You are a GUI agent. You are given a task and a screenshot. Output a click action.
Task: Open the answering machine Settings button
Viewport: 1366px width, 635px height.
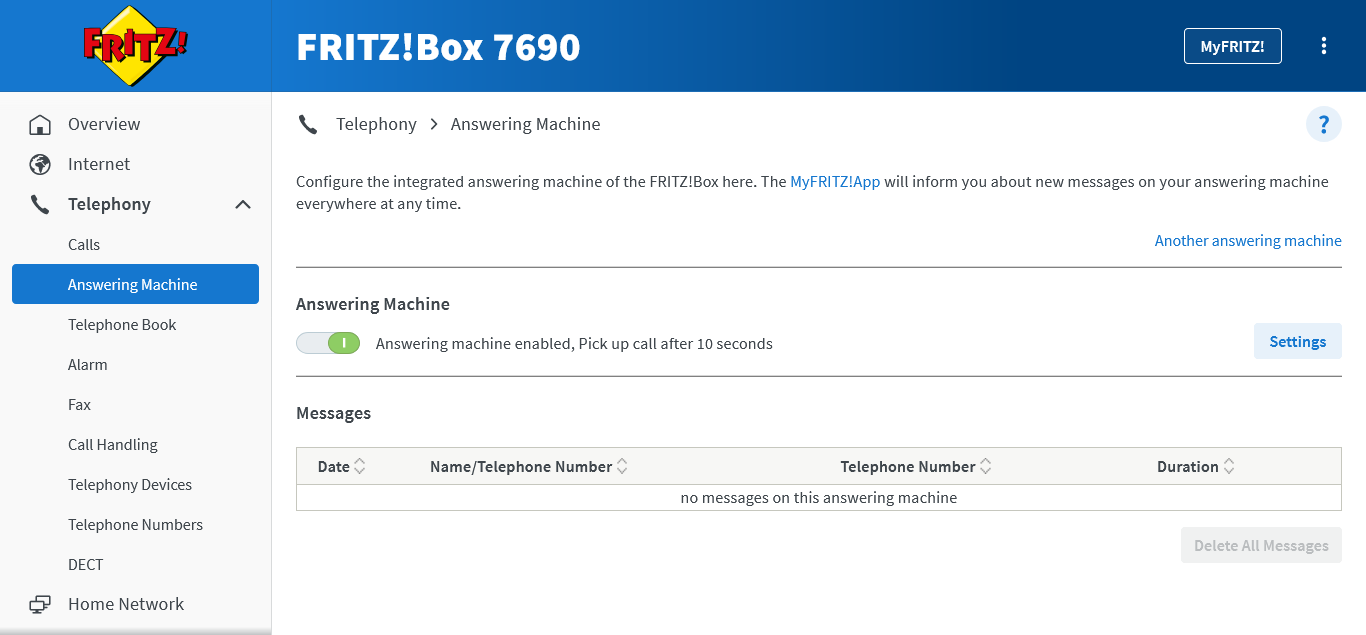tap(1297, 342)
